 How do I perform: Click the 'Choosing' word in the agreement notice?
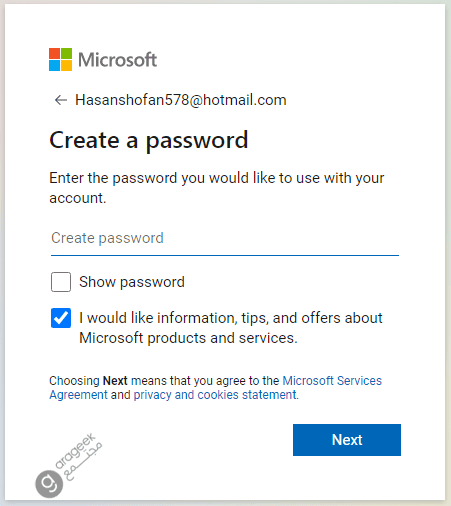click(74, 381)
